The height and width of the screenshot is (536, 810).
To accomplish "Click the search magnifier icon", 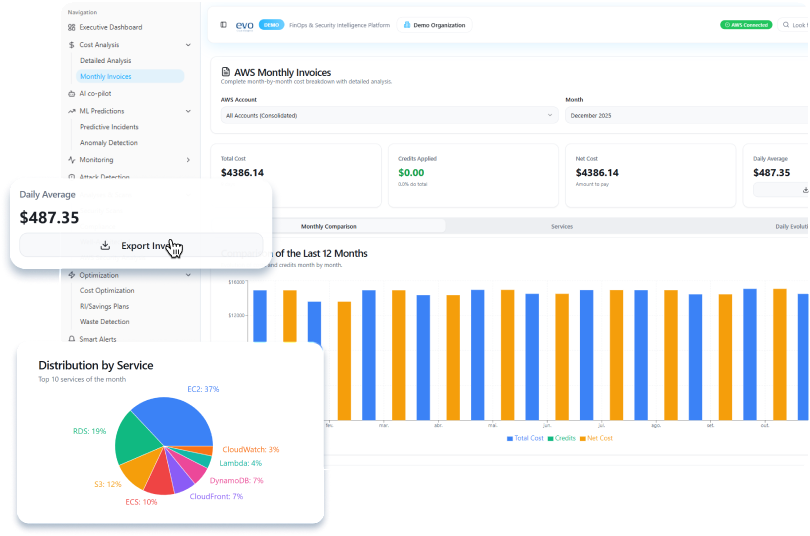I will pyautogui.click(x=786, y=25).
